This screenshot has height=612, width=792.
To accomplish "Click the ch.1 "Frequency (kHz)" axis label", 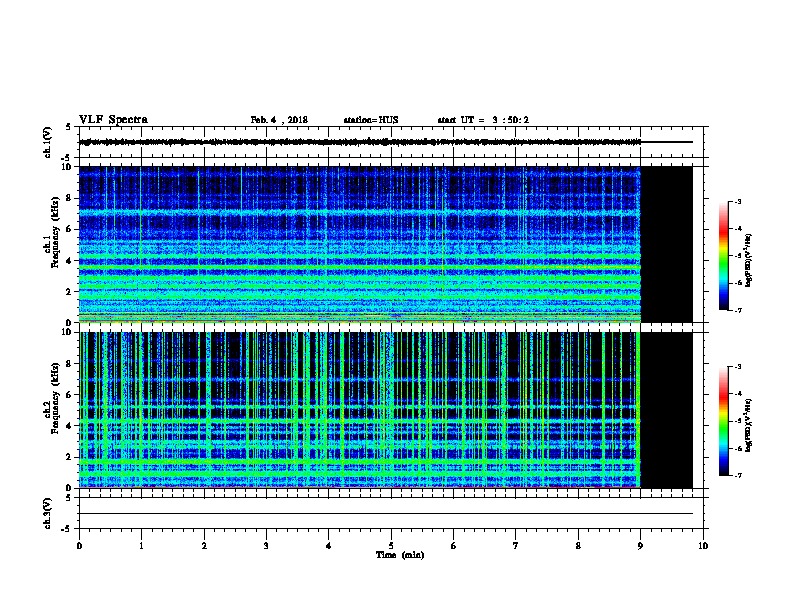I will click(55, 232).
